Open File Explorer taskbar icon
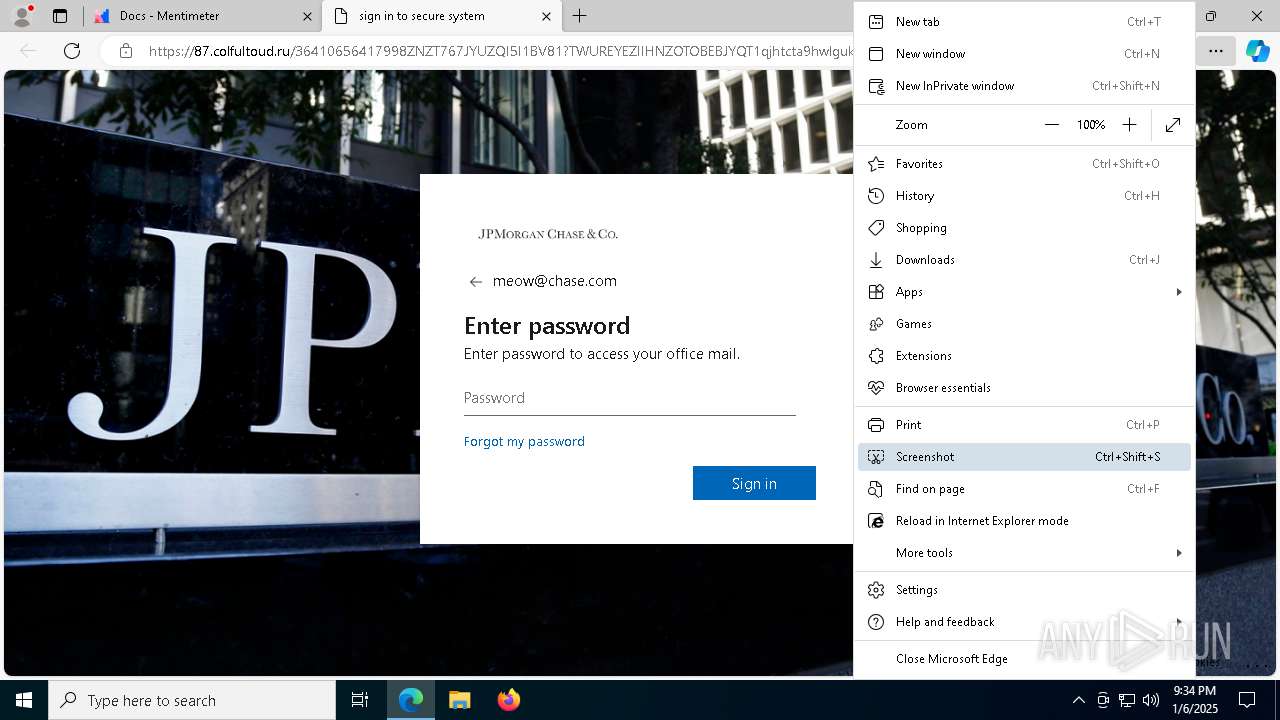Screen dimensions: 1280x720 [x=459, y=700]
